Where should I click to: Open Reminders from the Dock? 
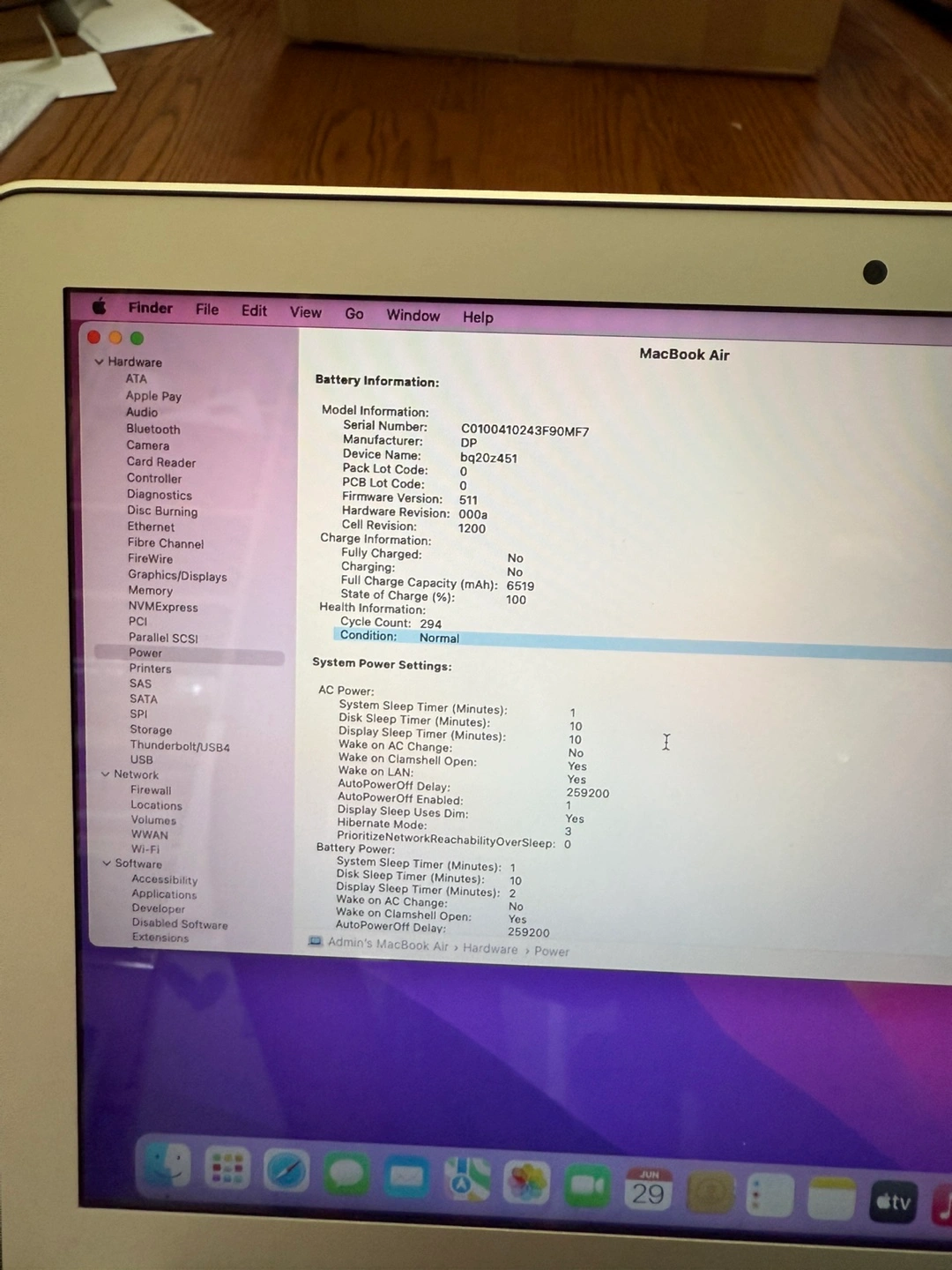click(x=770, y=1197)
